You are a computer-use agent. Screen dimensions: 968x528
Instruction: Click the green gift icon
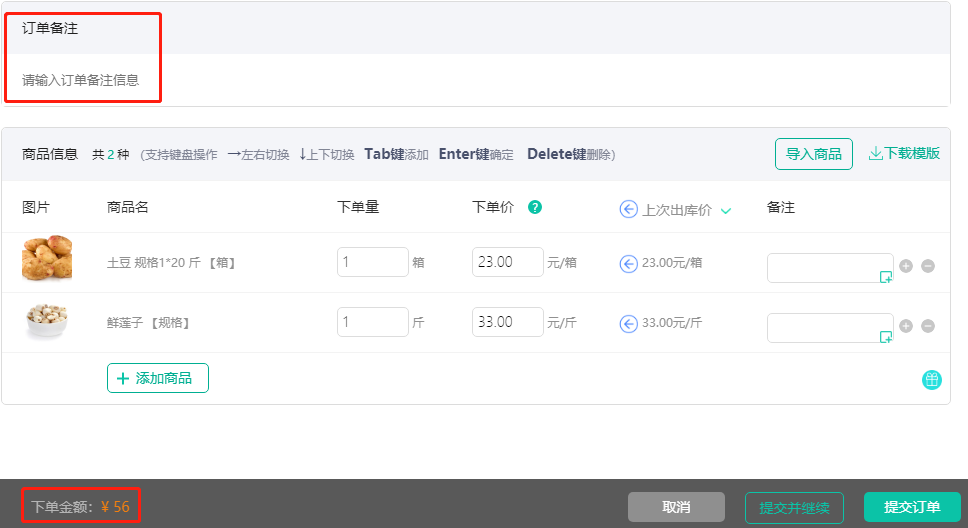point(931,380)
